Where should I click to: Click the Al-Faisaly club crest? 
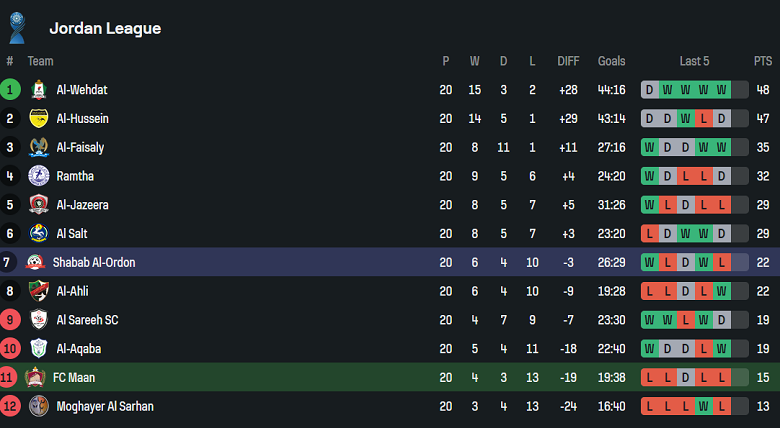point(39,148)
